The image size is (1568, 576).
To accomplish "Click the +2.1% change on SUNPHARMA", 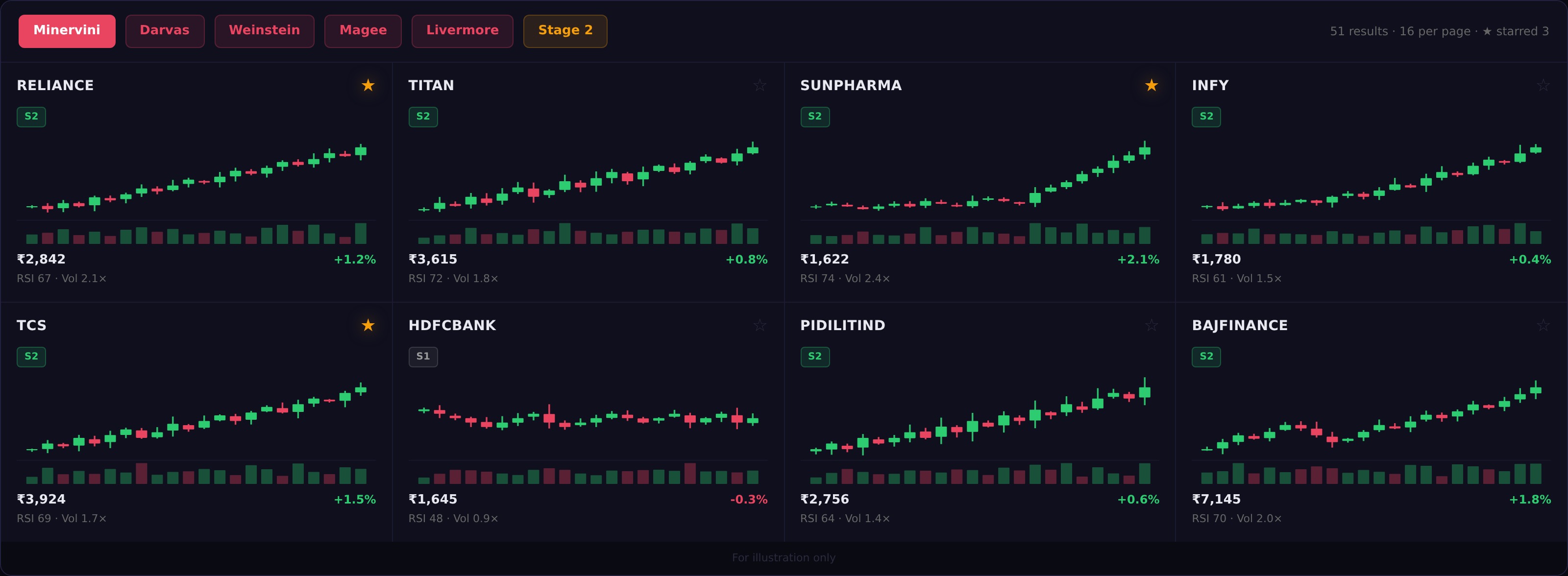I will 1138,260.
